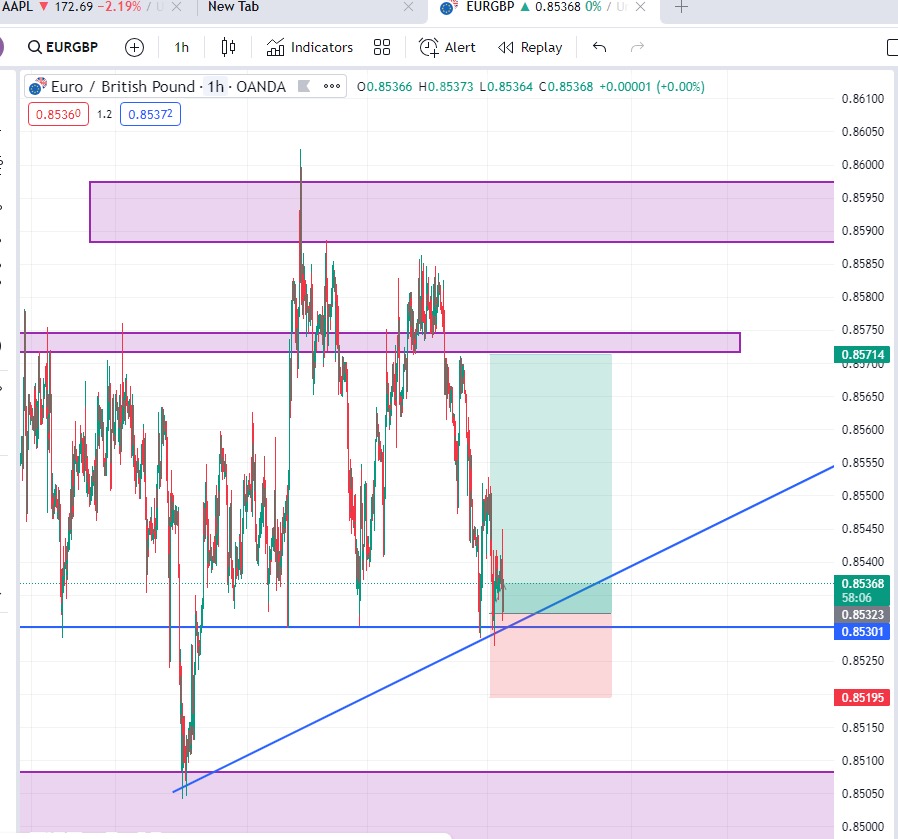Image resolution: width=898 pixels, height=839 pixels.
Task: Select the 0.85714 take-profit price label
Action: point(862,354)
